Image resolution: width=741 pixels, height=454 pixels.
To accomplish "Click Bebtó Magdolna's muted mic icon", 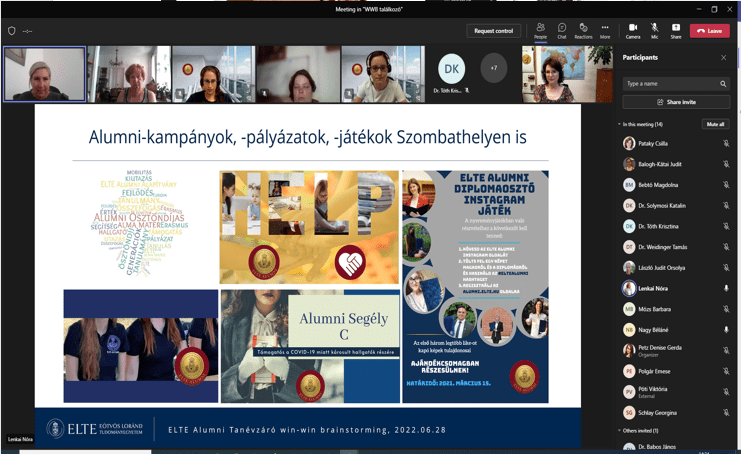I will [x=726, y=185].
